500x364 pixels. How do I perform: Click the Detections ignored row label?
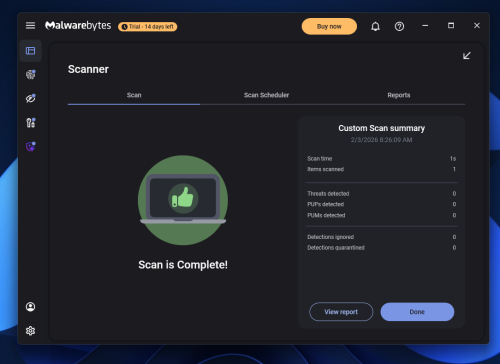pos(330,237)
